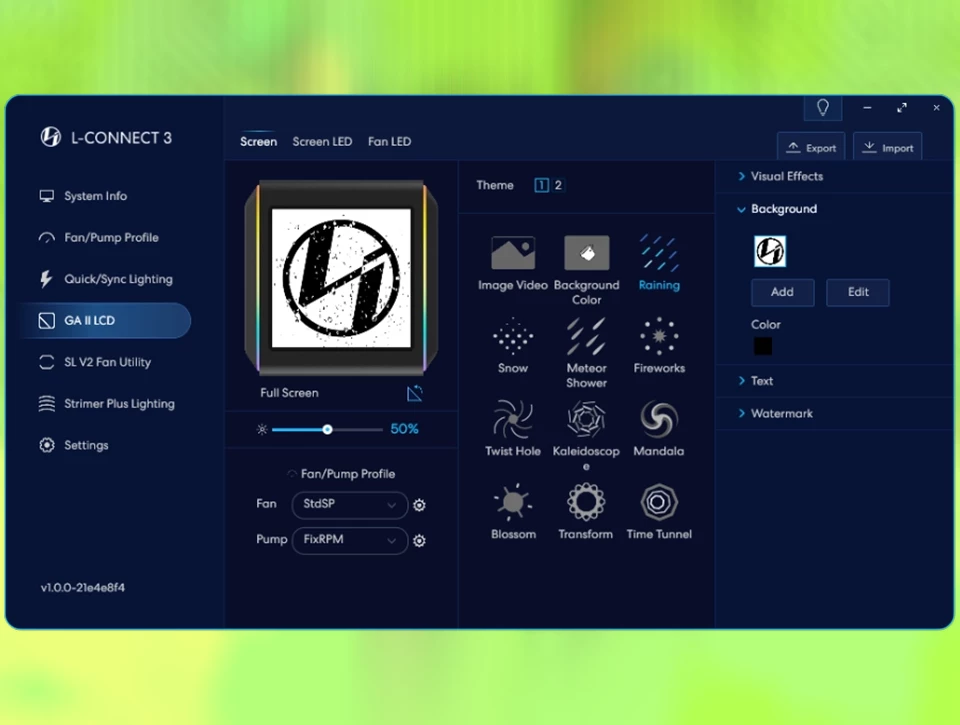This screenshot has height=725, width=960.
Task: Open the Fan StdSP dropdown
Action: pyautogui.click(x=349, y=505)
